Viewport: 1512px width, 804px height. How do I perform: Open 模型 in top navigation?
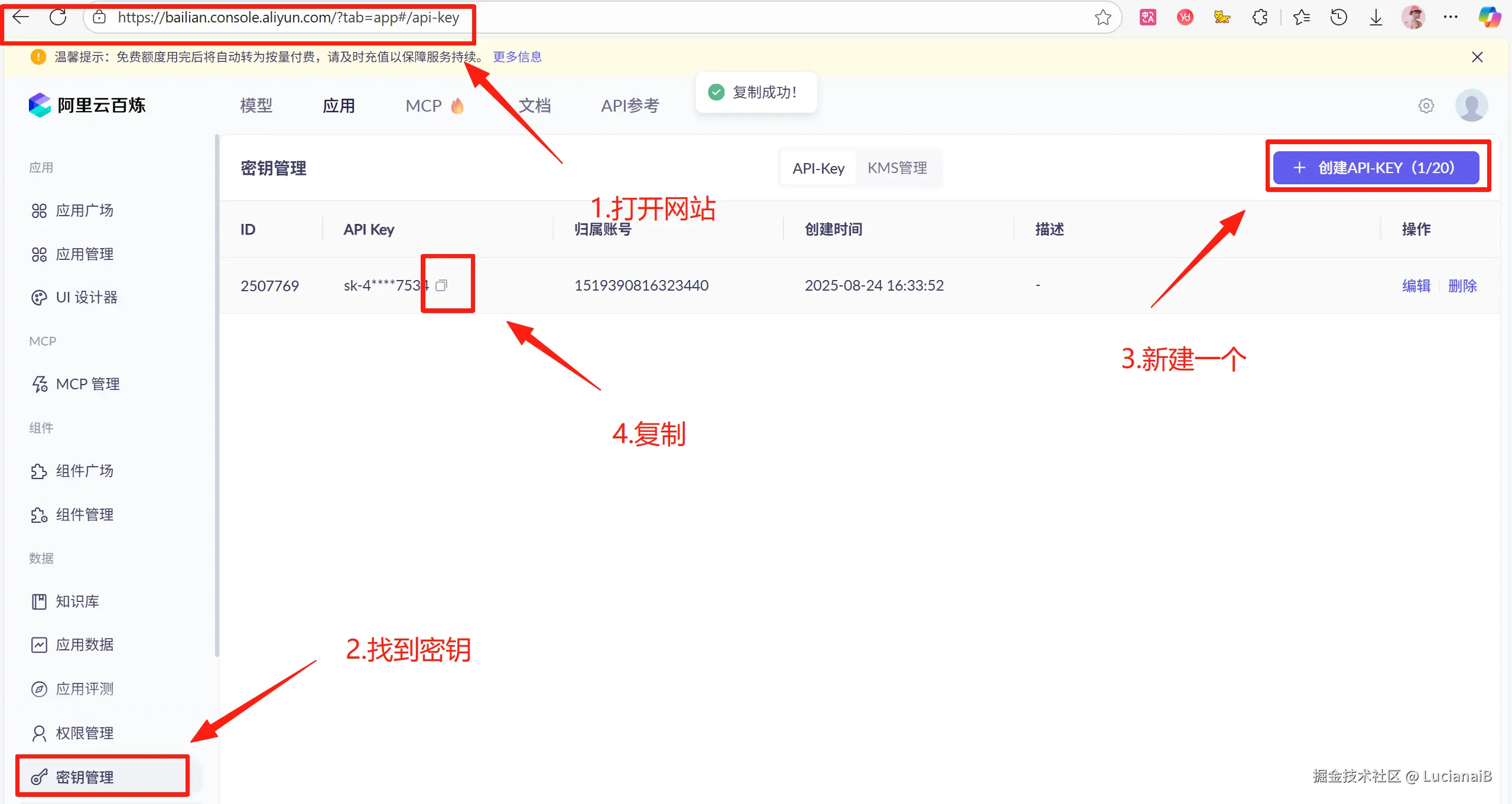[256, 106]
